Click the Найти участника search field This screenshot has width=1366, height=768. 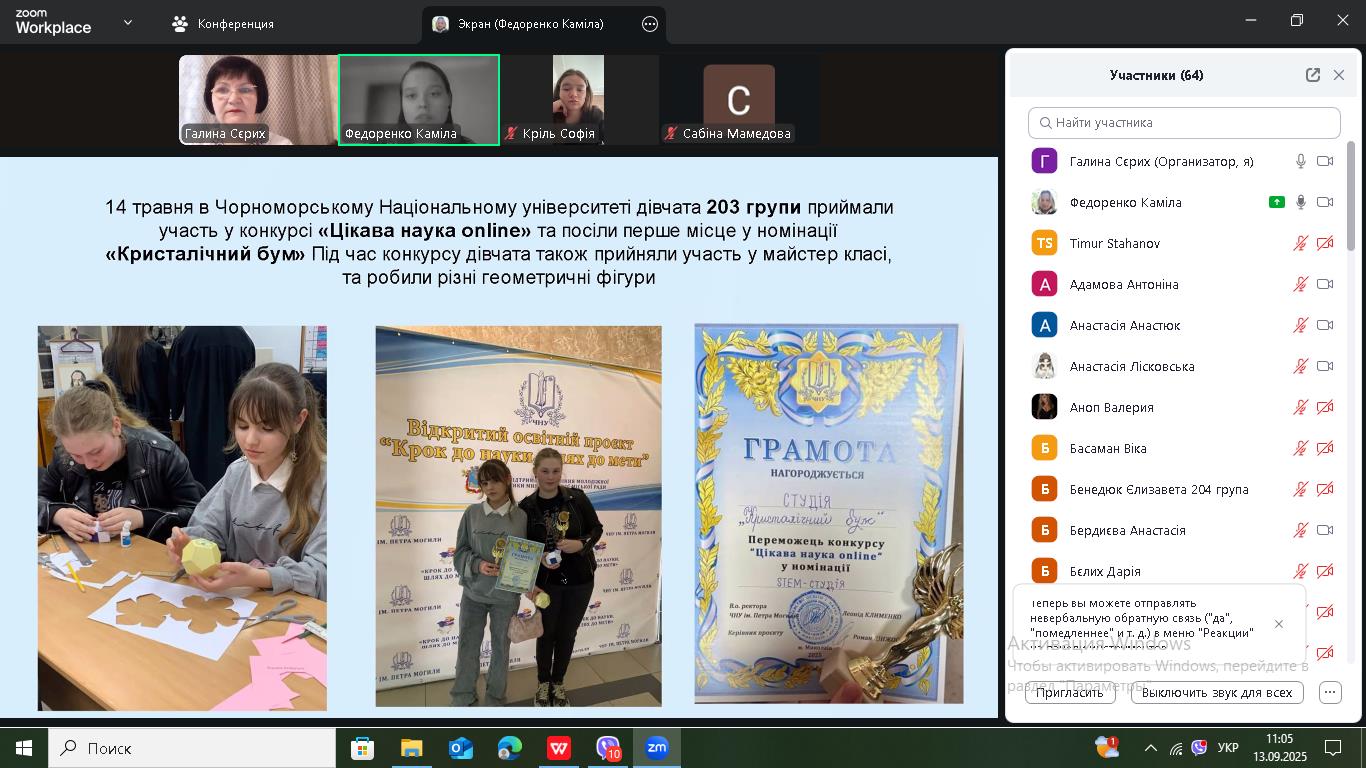[x=1184, y=123]
